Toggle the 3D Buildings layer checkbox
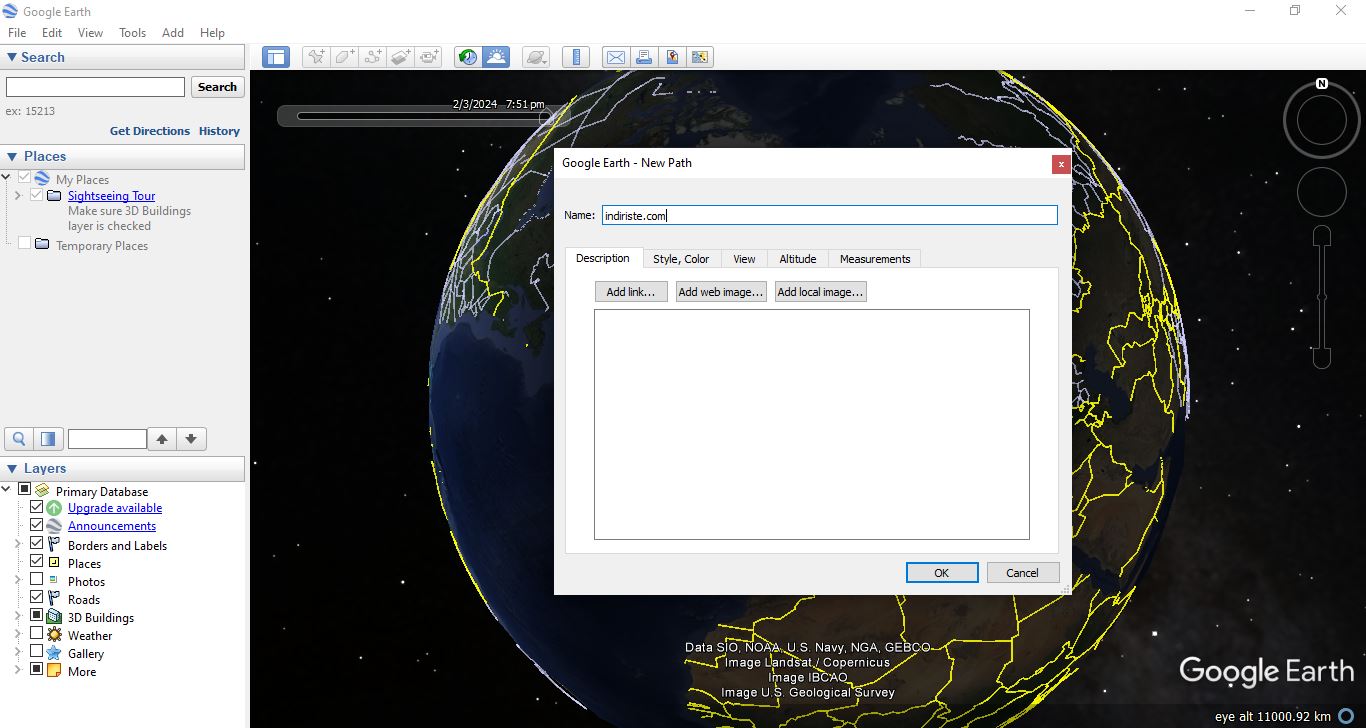1366x728 pixels. 37,615
